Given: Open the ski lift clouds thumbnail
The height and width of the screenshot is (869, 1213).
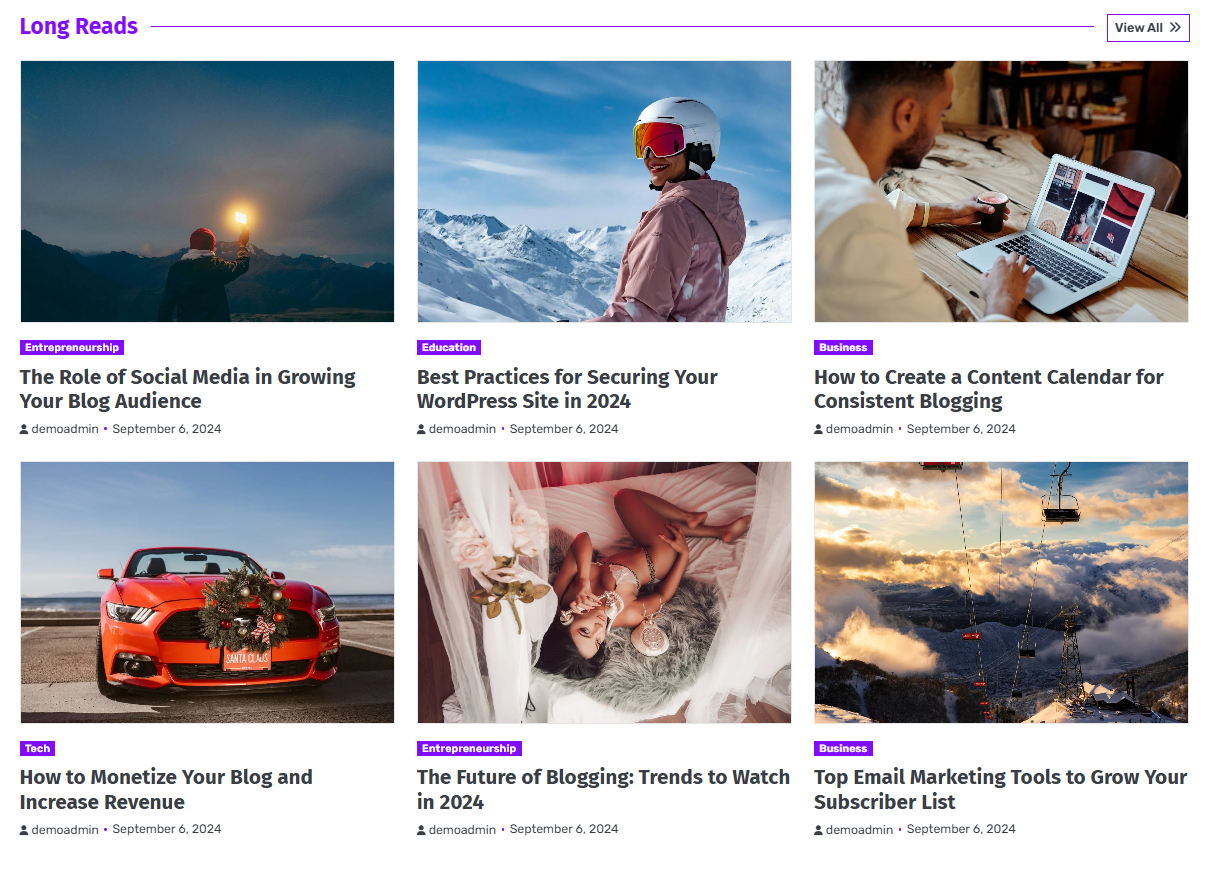Looking at the screenshot, I should 1001,592.
